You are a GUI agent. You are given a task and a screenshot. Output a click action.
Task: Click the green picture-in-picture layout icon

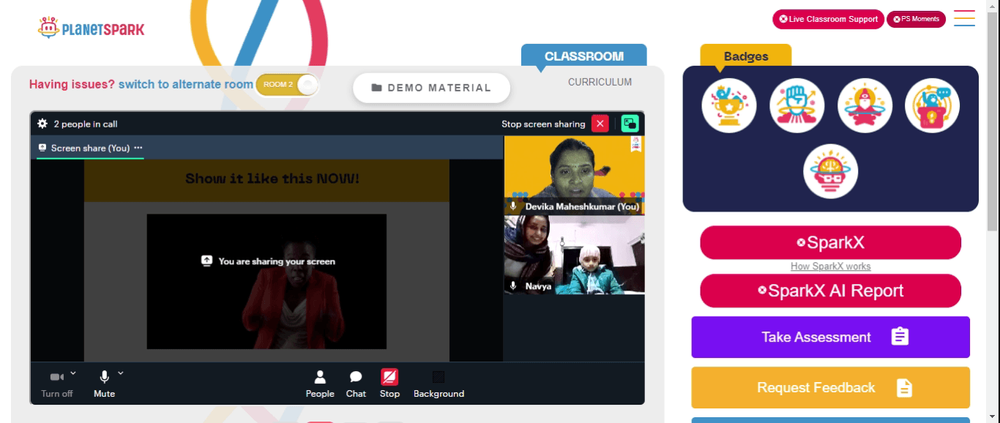[x=630, y=124]
